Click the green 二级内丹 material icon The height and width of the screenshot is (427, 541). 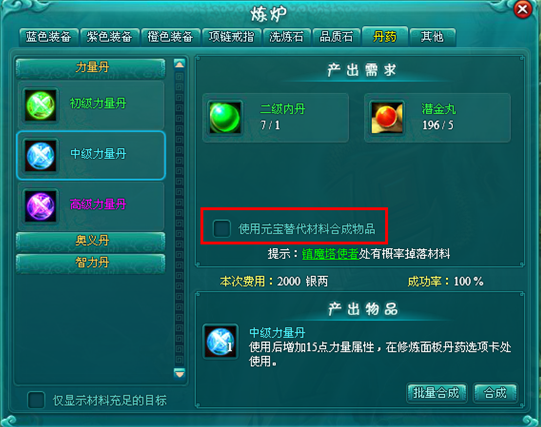[x=225, y=118]
